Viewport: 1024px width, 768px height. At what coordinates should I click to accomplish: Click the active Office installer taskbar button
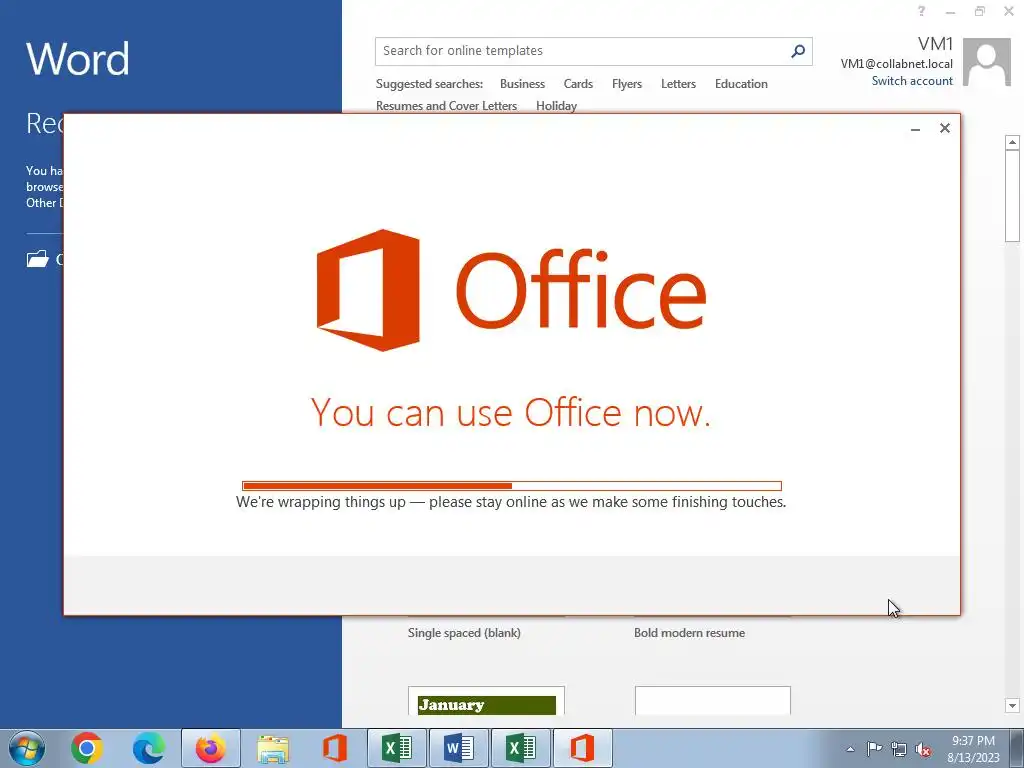(x=583, y=748)
